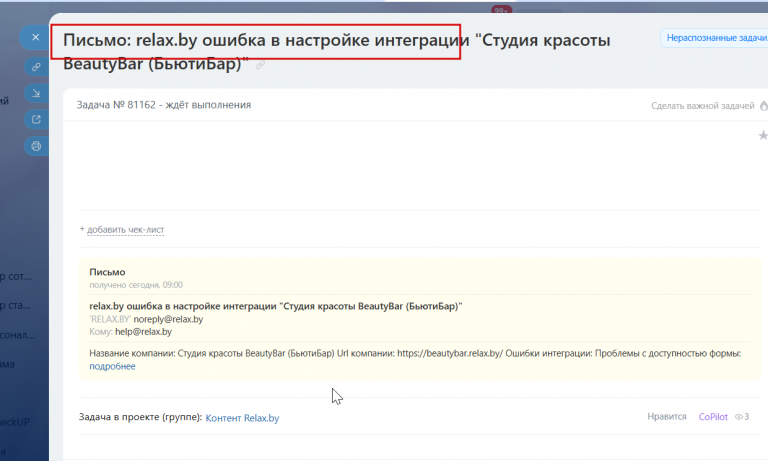Click the task status text Задача № 81162
The image size is (768, 461).
click(x=164, y=105)
